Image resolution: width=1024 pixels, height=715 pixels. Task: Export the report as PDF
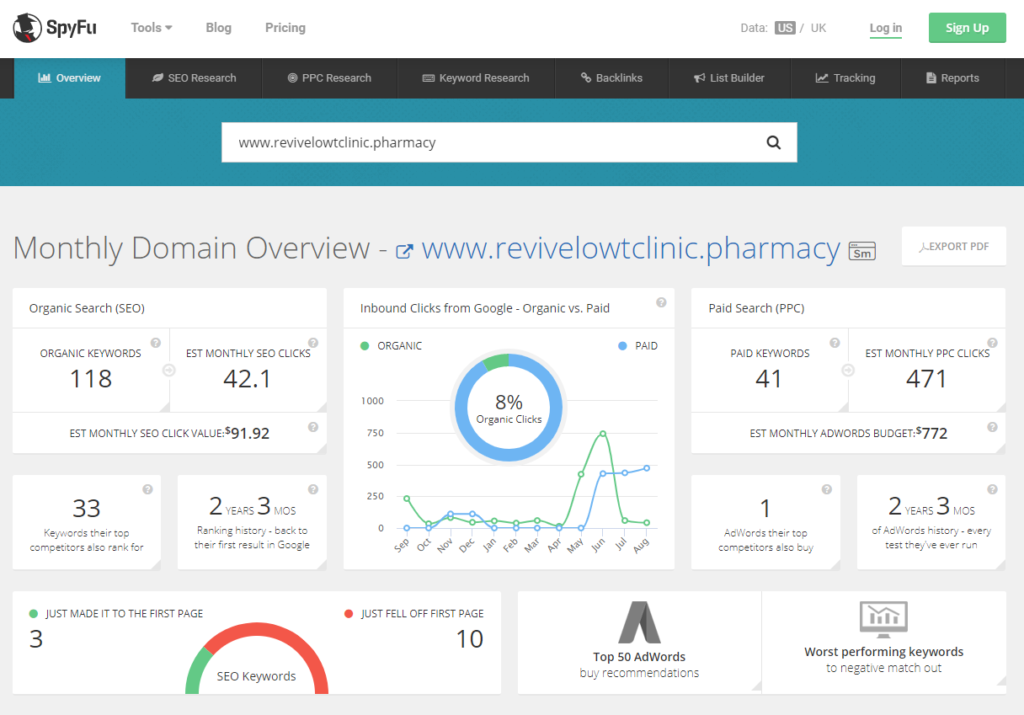[953, 246]
